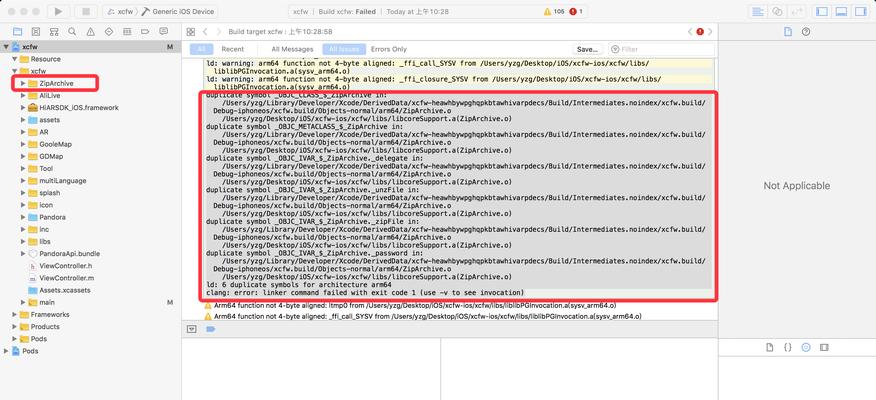
Task: Show the Code Snippet library
Action: pos(788,347)
